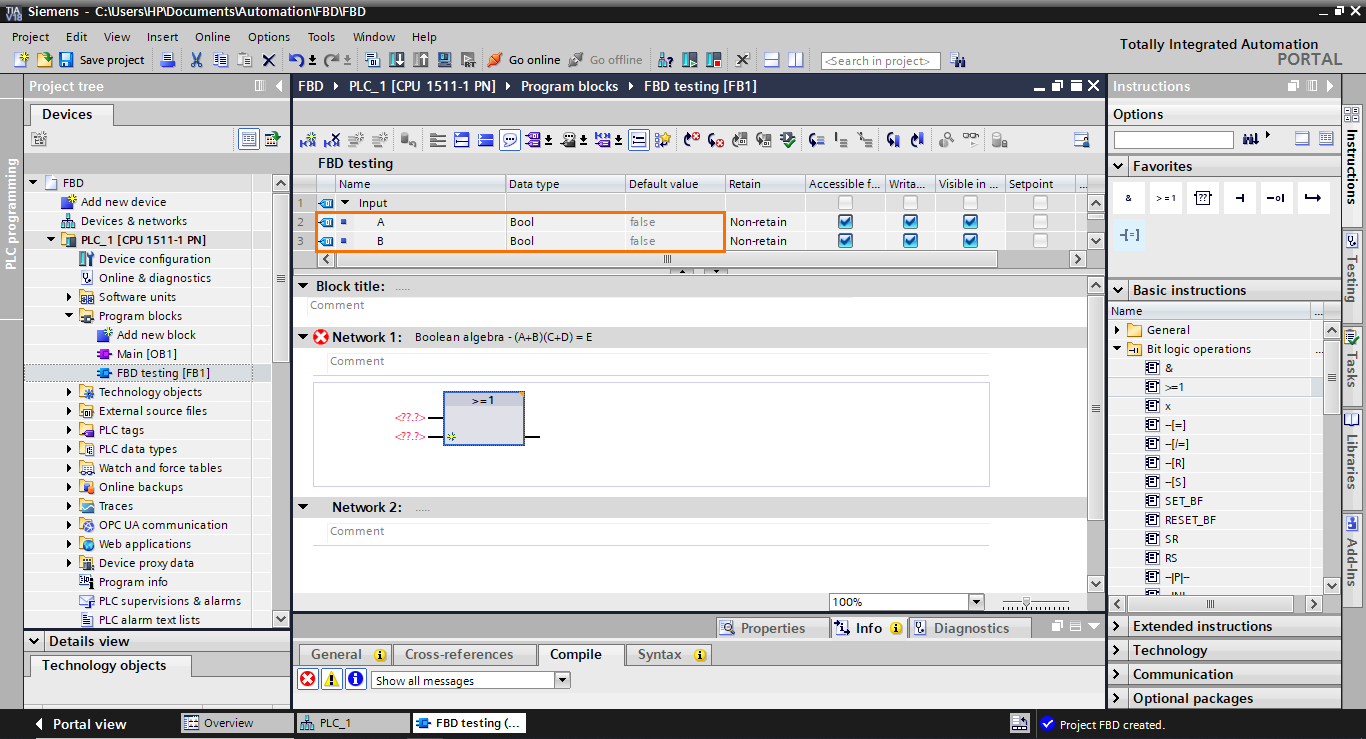Viewport: 1366px width, 739px height.
Task: Click inside the Search in project field
Action: [x=880, y=60]
